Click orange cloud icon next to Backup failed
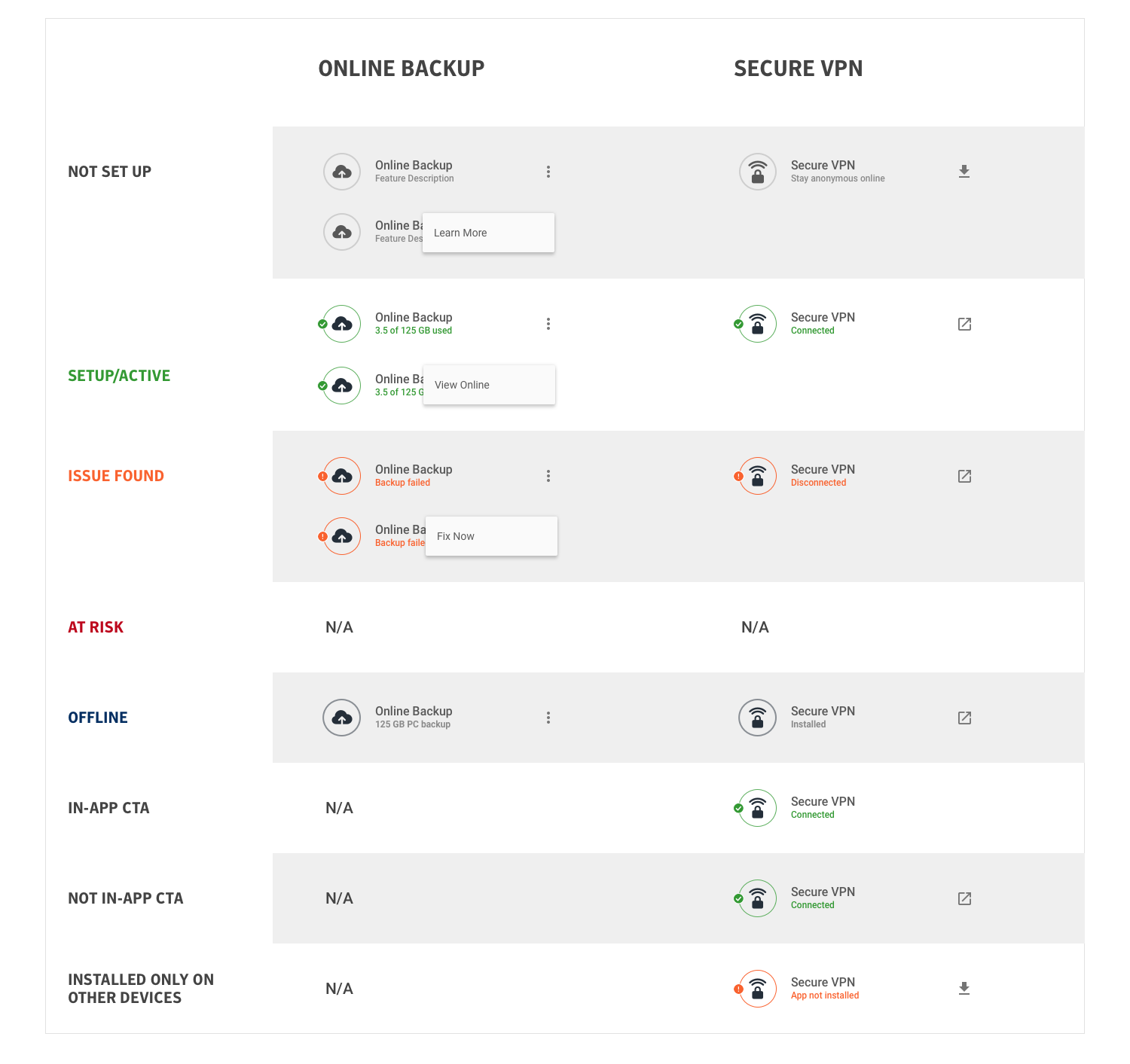Screen dimensions: 1130x1064 [x=342, y=476]
